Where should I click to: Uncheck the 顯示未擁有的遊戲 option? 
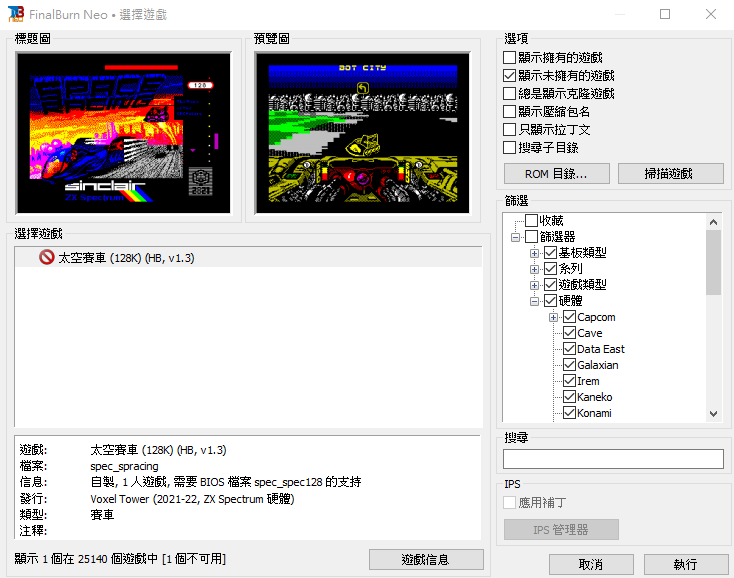[x=509, y=75]
